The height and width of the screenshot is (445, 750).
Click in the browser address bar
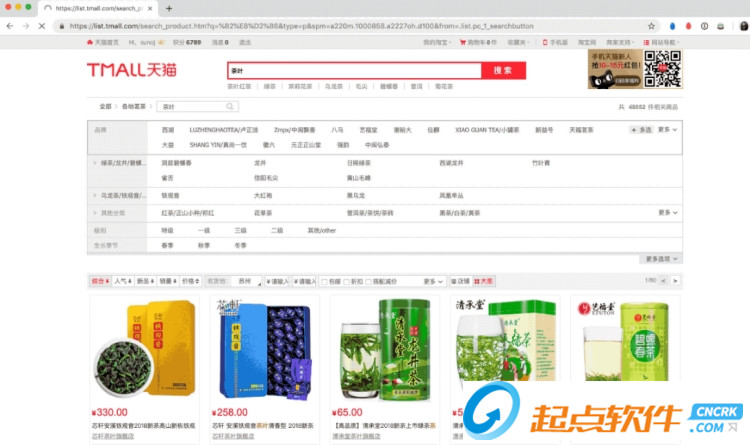354,26
